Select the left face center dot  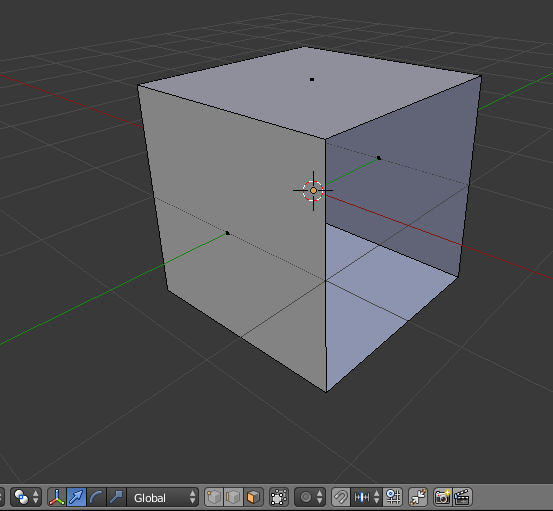point(227,233)
